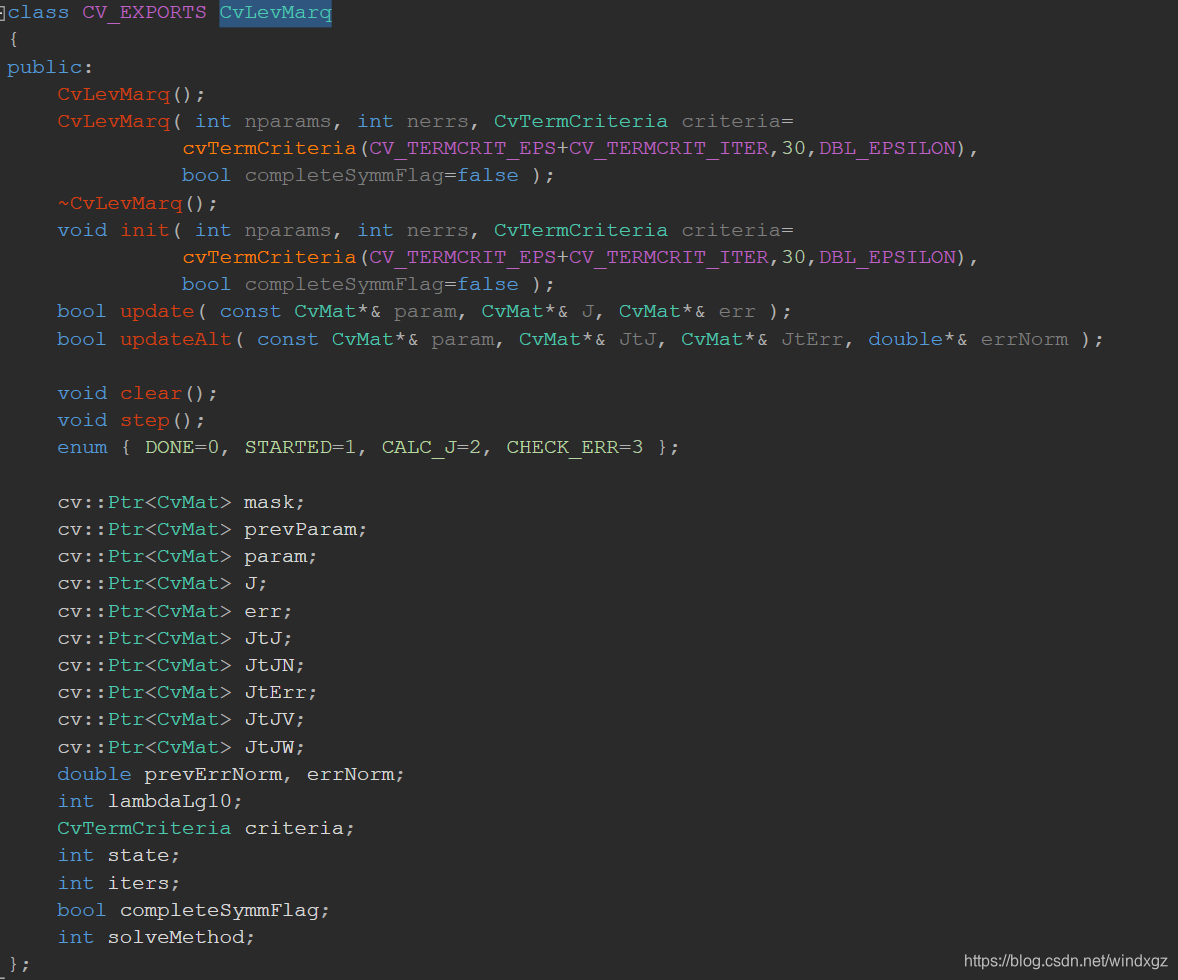Select the init function name
The height and width of the screenshot is (980, 1178).
(145, 230)
